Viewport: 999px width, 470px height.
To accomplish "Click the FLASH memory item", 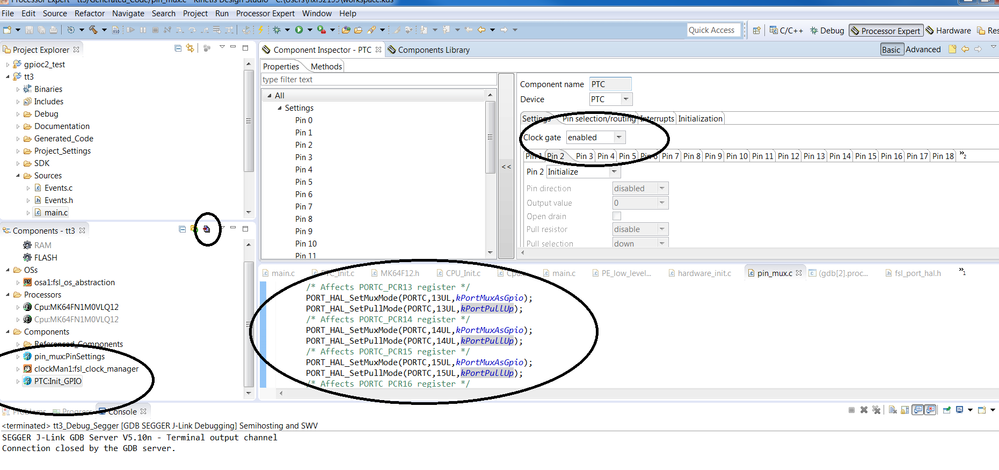I will coord(46,257).
